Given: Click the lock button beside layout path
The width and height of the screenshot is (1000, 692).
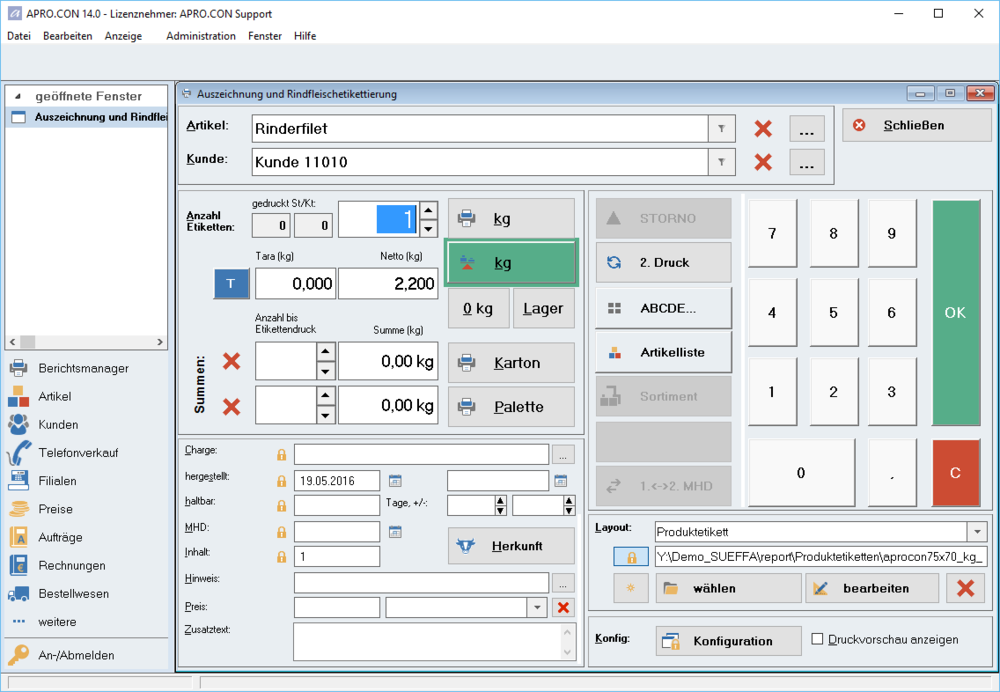Looking at the screenshot, I should click(x=631, y=557).
